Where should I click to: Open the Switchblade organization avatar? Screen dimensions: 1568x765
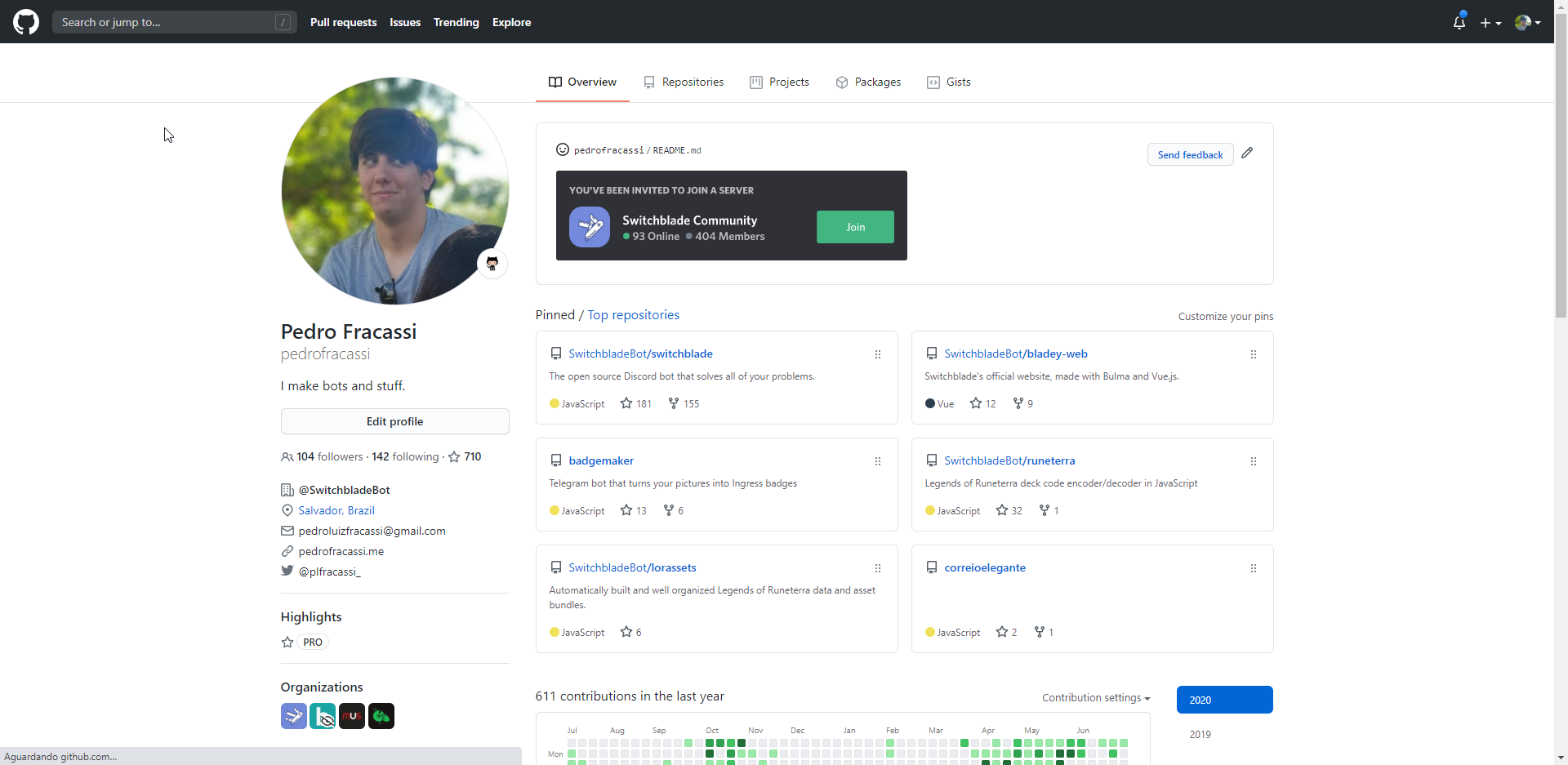[293, 716]
